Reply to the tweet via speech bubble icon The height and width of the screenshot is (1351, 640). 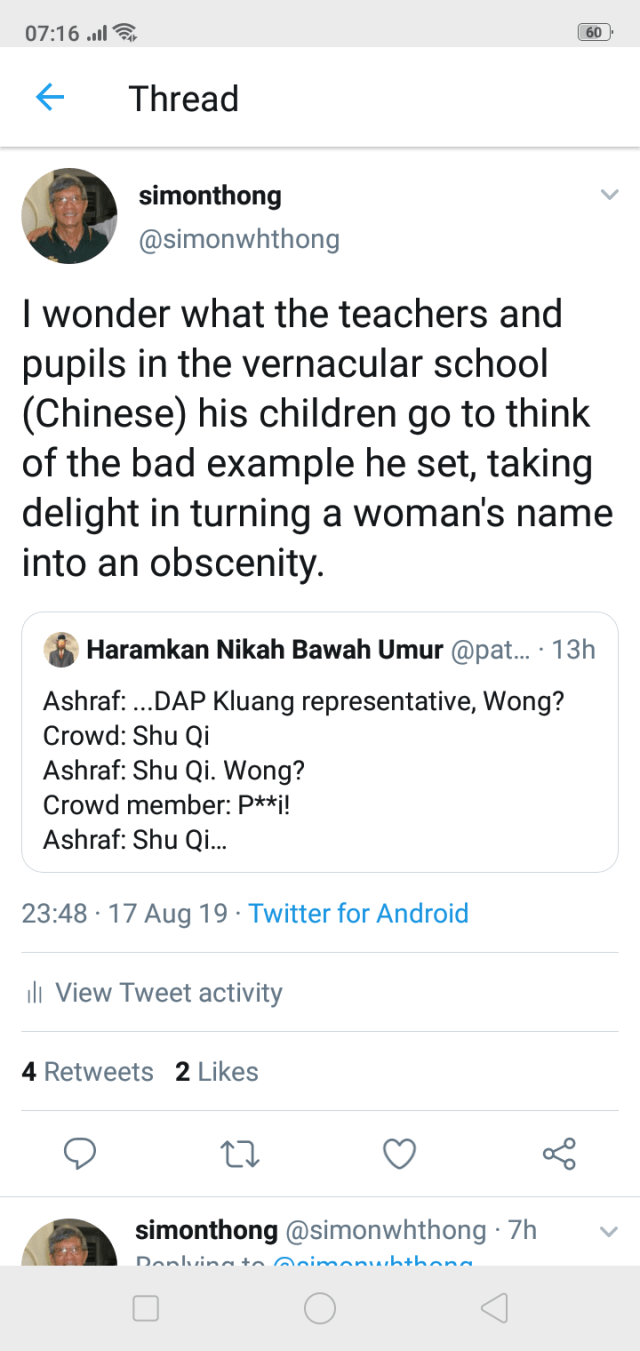[x=80, y=1154]
